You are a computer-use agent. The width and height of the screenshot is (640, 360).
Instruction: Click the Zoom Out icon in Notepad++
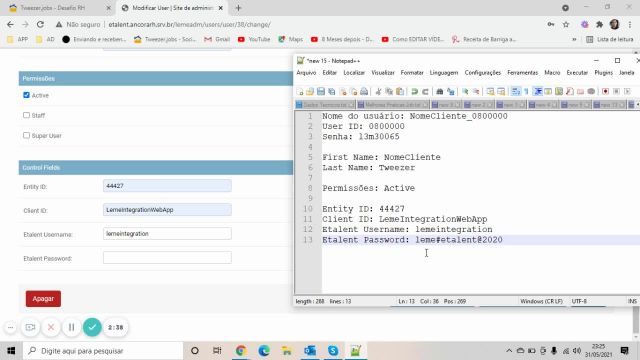pos(476,91)
